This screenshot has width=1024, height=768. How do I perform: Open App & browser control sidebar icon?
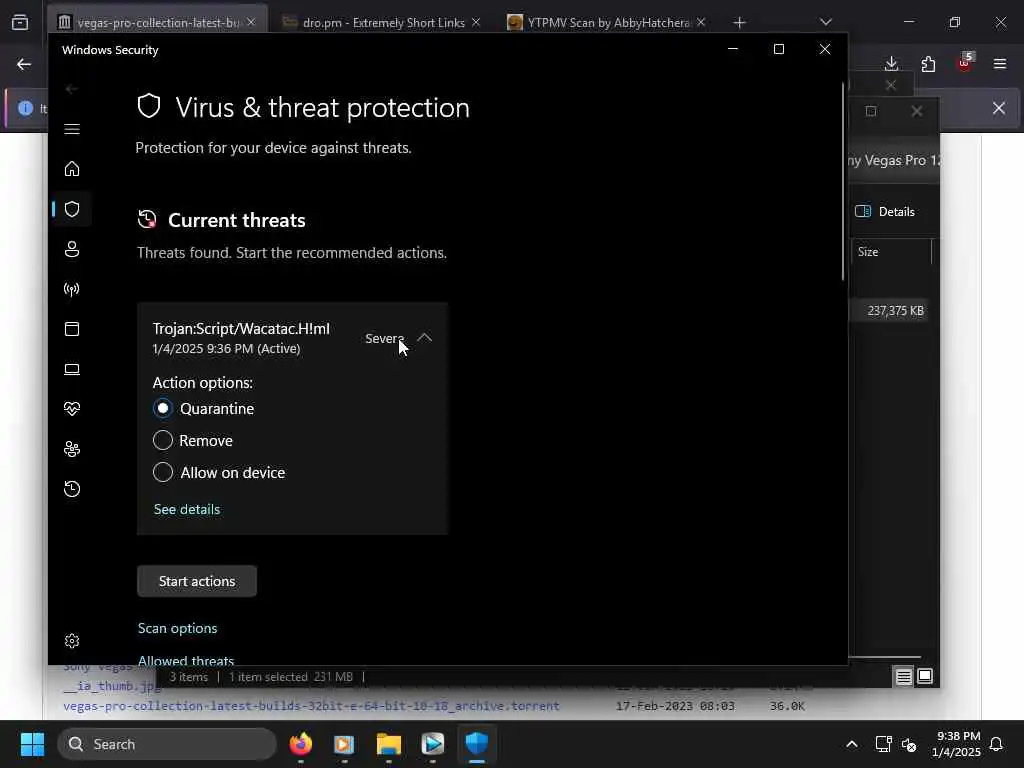tap(72, 329)
